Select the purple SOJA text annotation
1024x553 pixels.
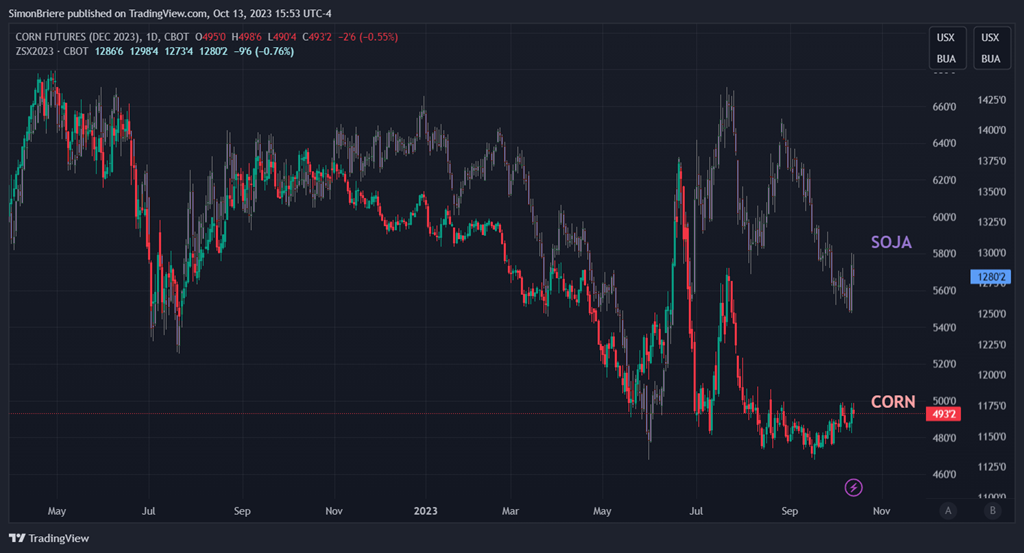890,242
